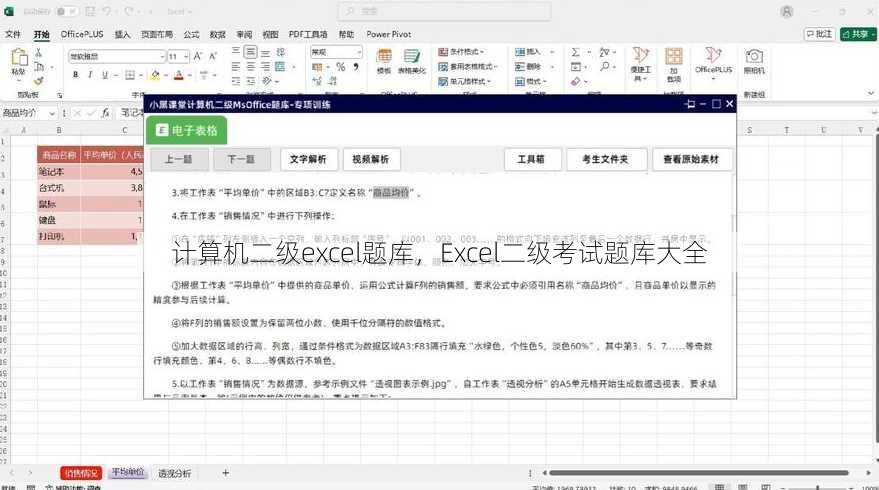This screenshot has width=879, height=490.
Task: Decrease cell indent
Action: (x=236, y=81)
